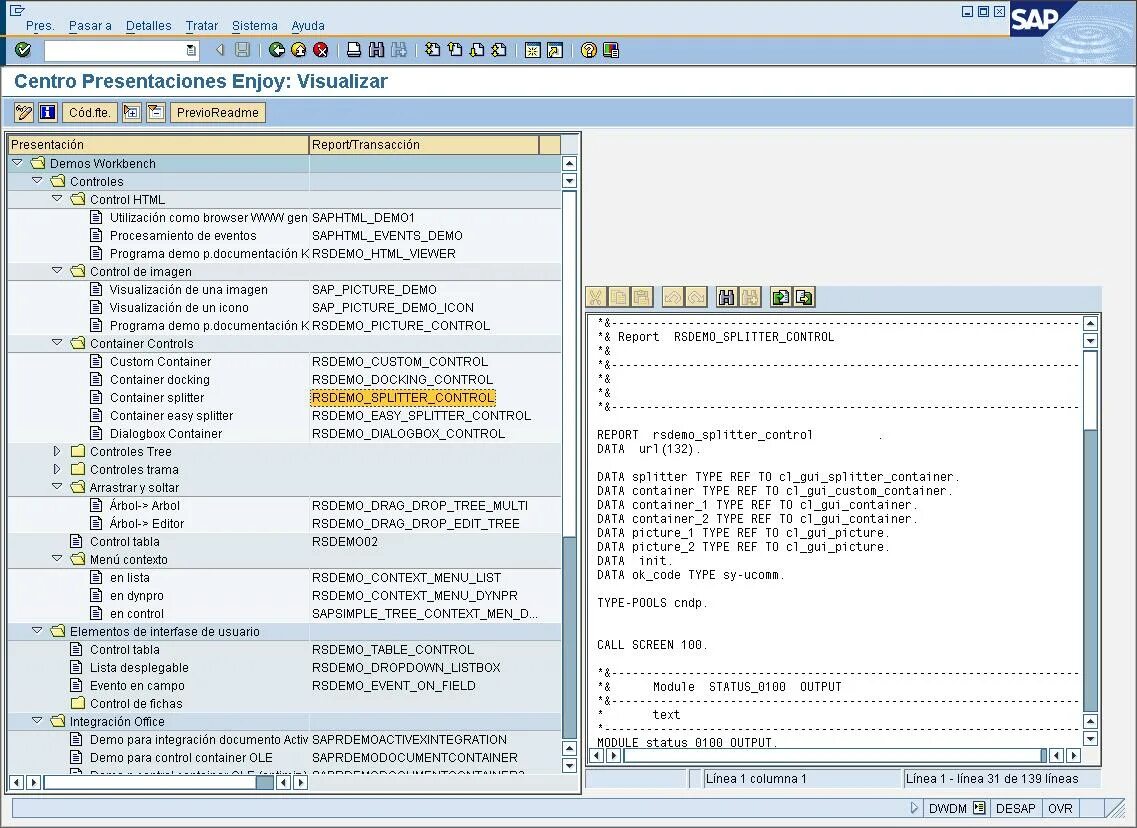Click the OVR overwrite mode indicator
This screenshot has height=828, width=1137.
pyautogui.click(x=1060, y=808)
